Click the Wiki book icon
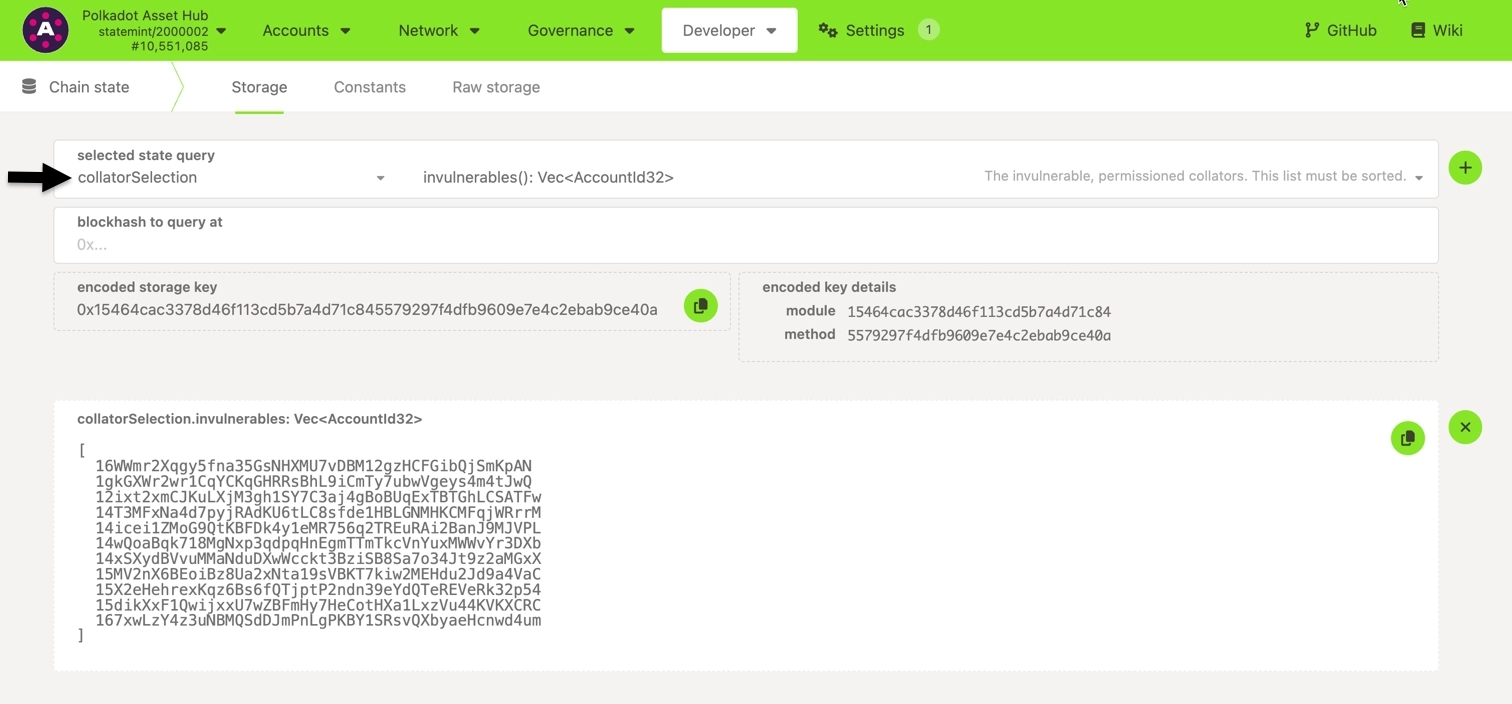 [x=1417, y=30]
